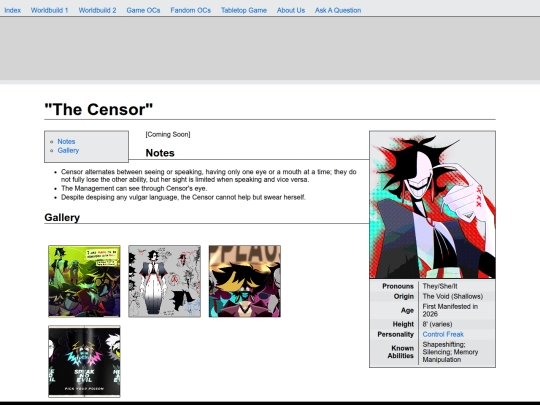
Task: Click the Notes section heading
Action: tap(160, 153)
